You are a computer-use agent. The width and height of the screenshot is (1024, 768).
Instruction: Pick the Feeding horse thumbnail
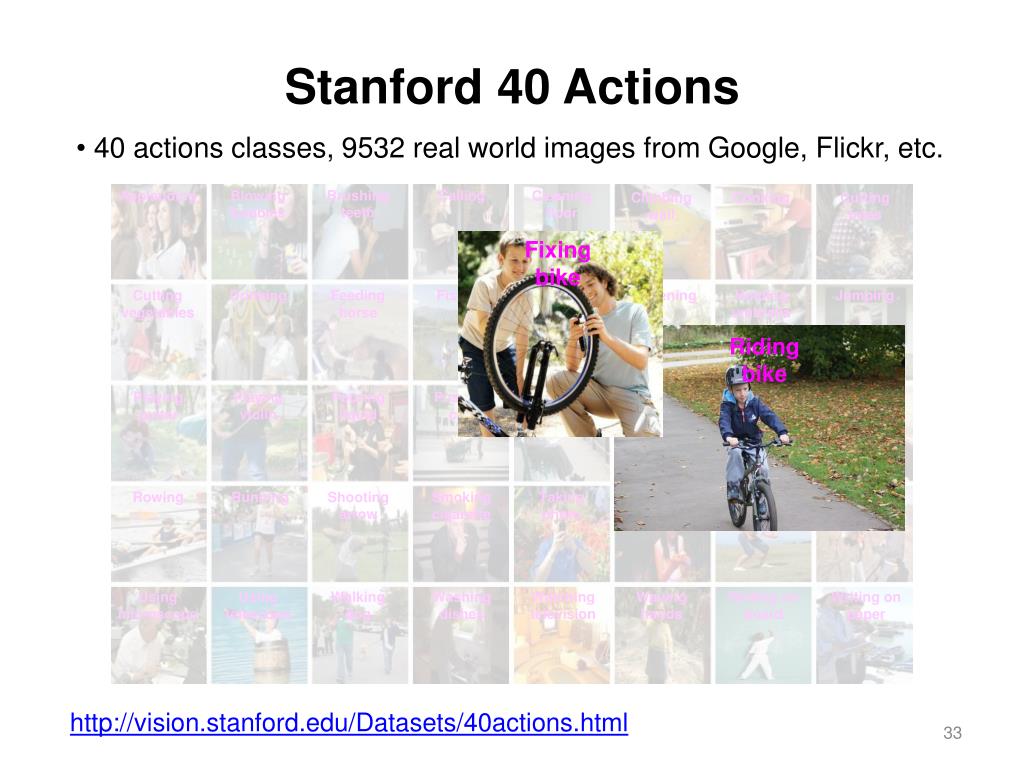[x=360, y=332]
